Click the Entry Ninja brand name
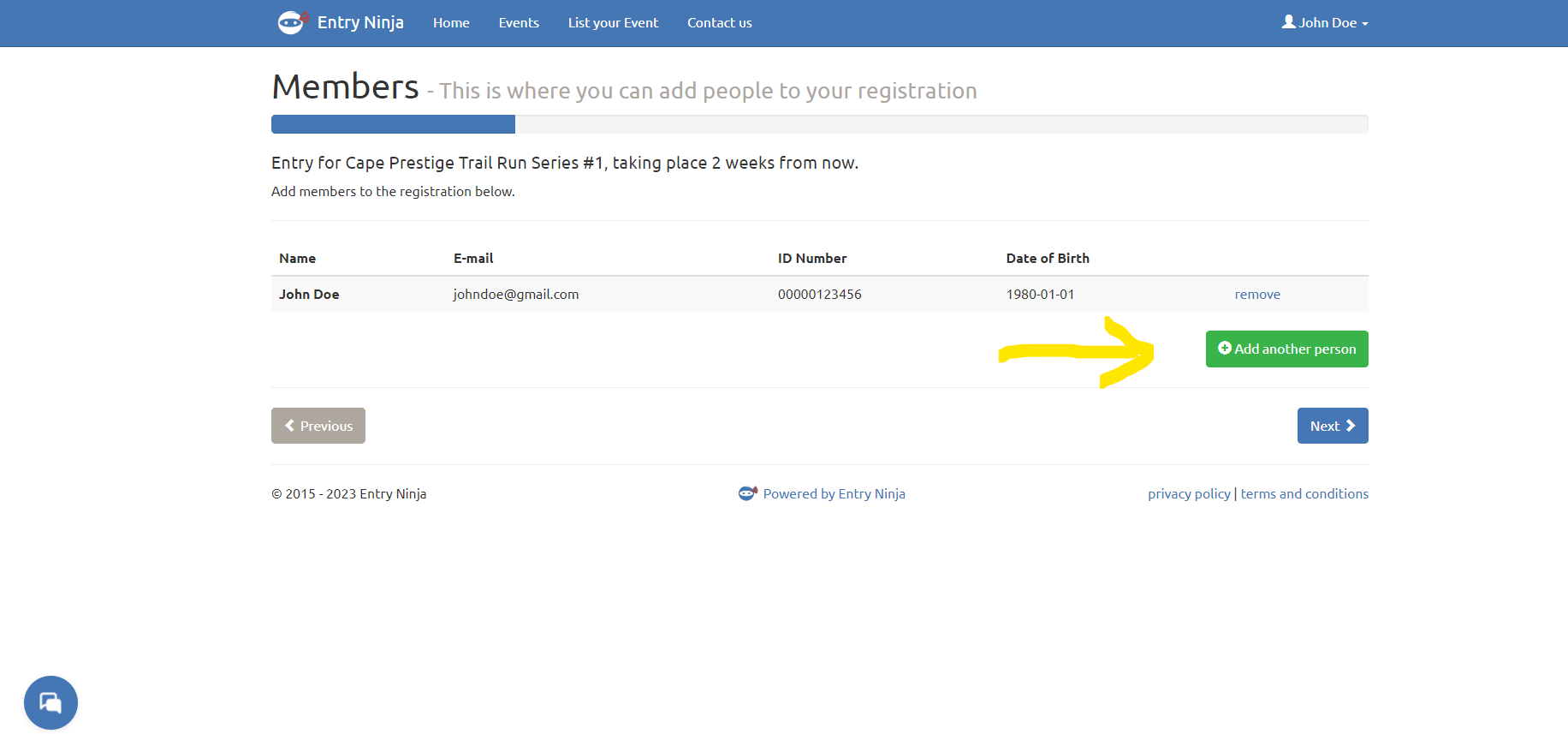 pyautogui.click(x=360, y=22)
